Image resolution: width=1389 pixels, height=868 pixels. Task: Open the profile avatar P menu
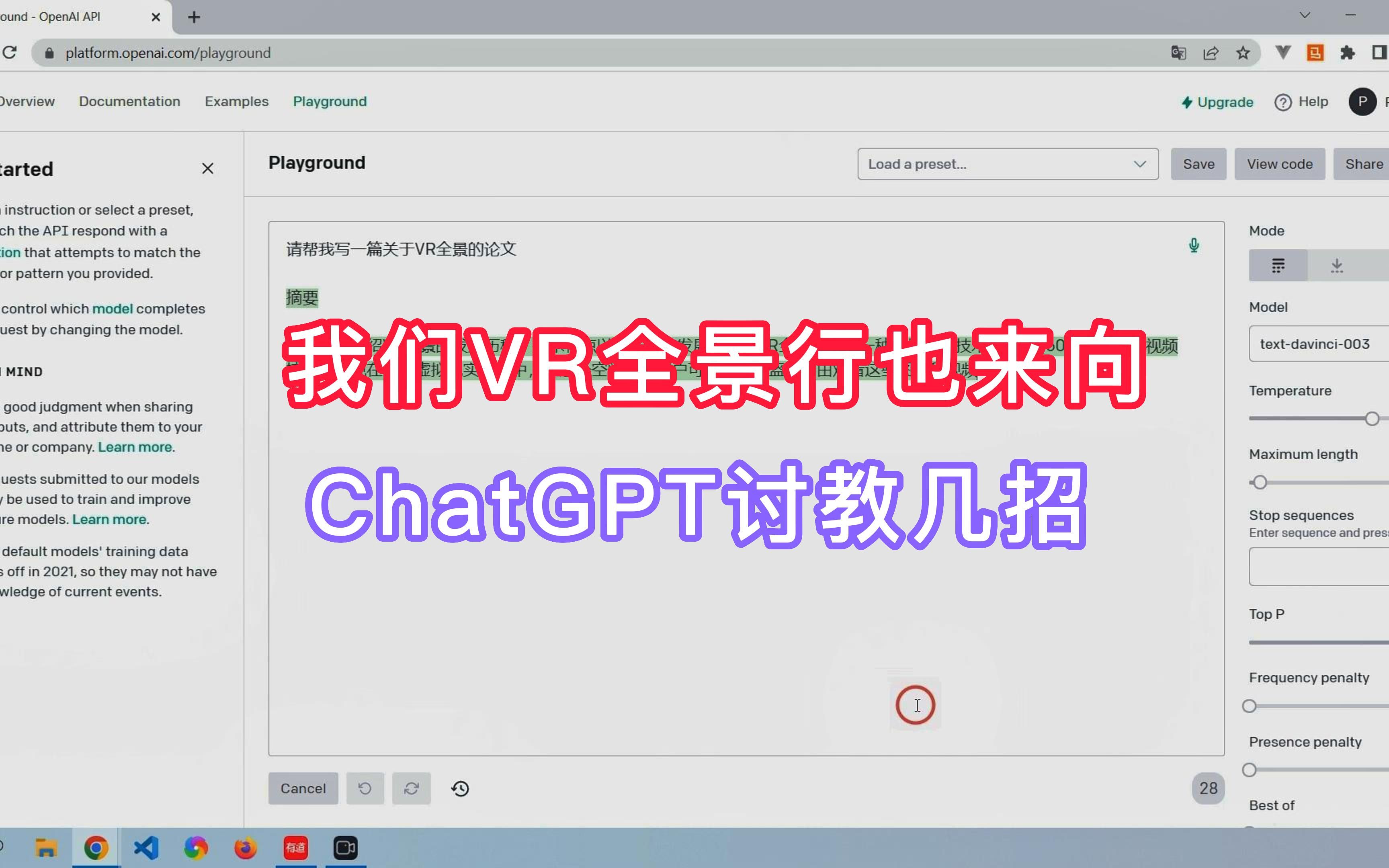(1362, 102)
